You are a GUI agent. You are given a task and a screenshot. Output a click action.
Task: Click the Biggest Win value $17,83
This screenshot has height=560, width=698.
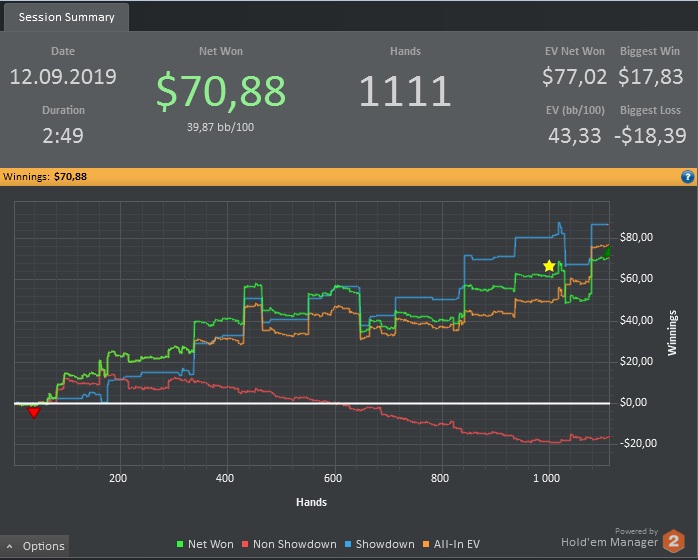[x=650, y=77]
